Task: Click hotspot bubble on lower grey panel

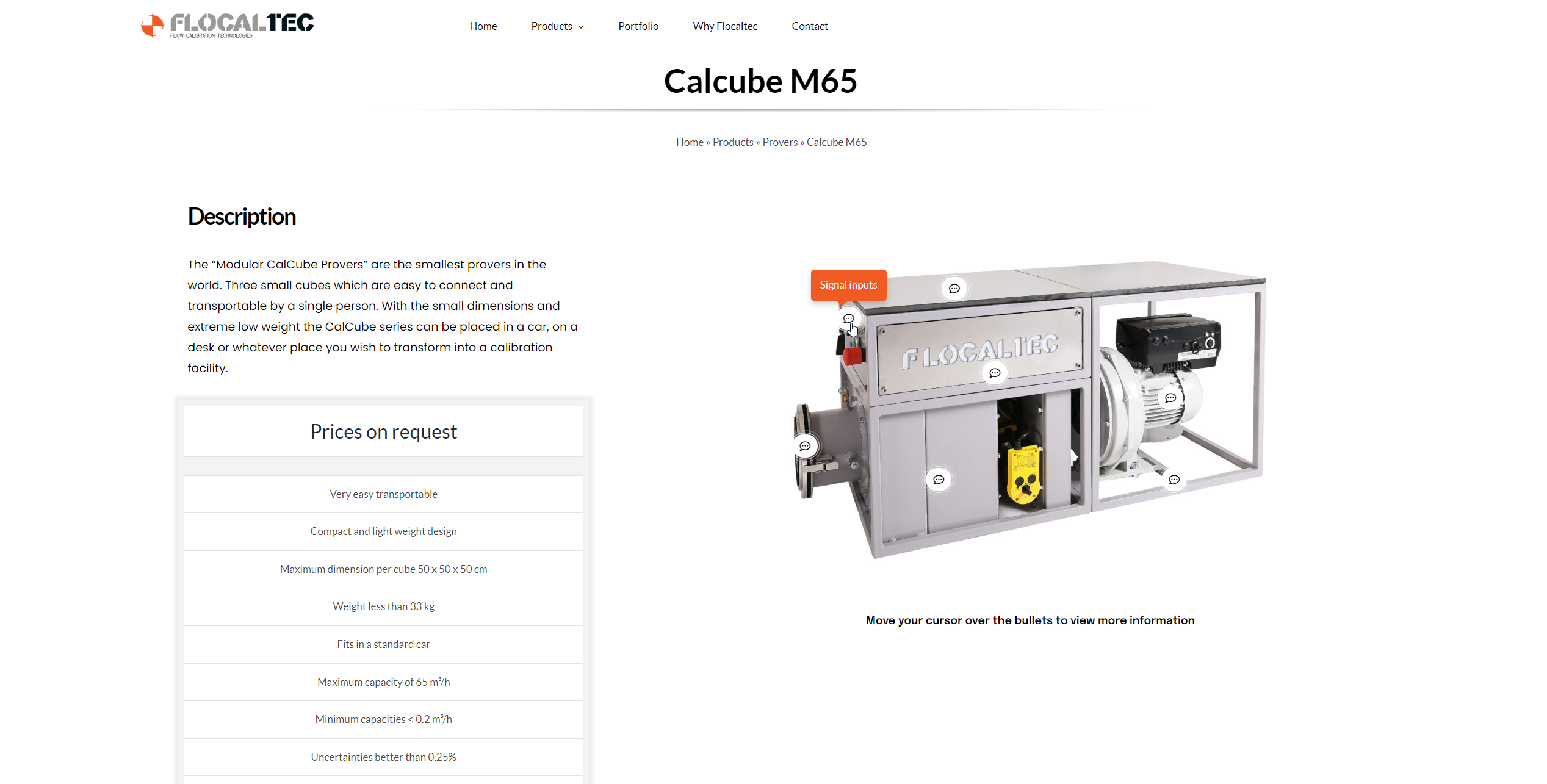Action: point(939,480)
